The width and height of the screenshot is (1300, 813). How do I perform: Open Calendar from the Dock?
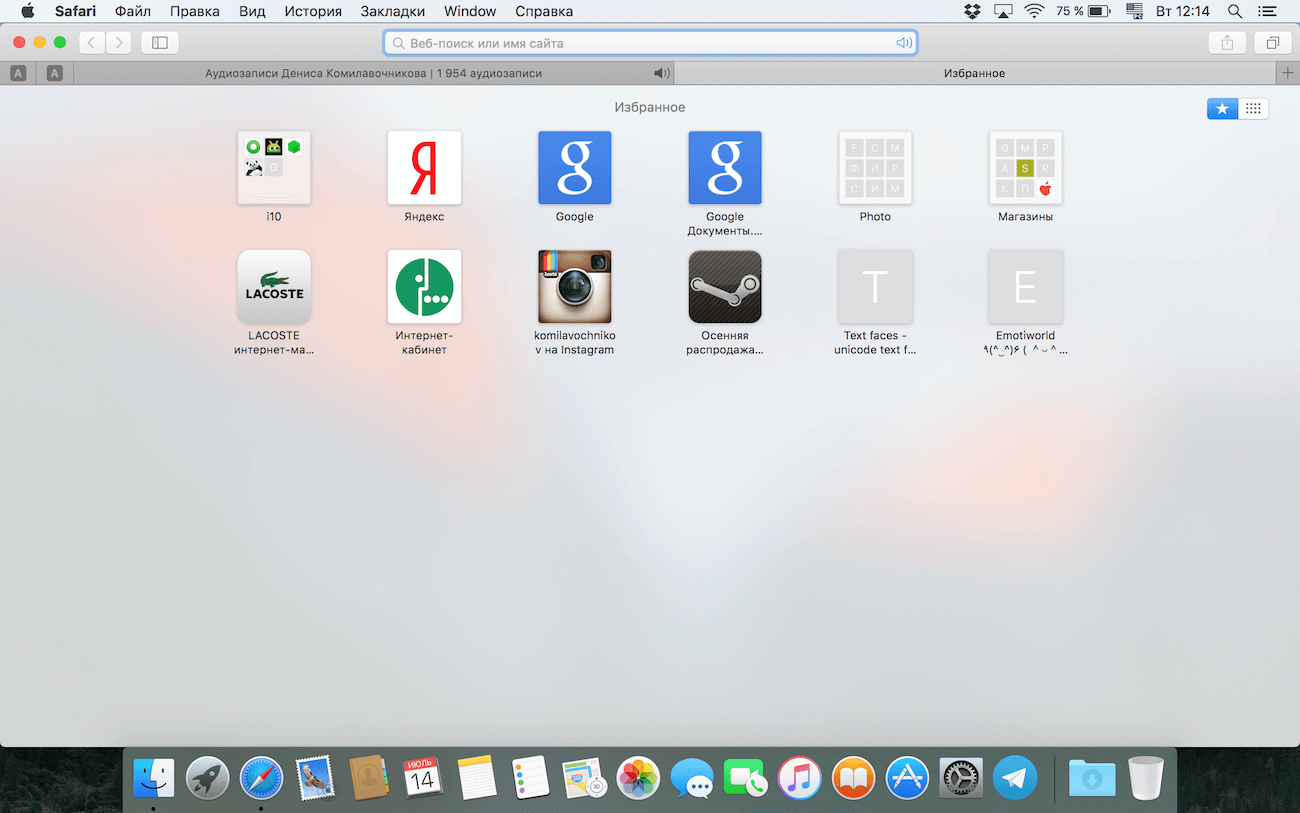tap(423, 777)
